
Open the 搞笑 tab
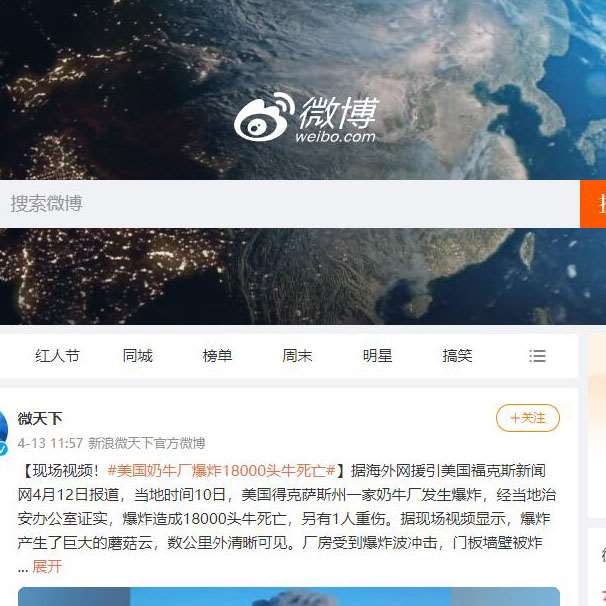pos(457,356)
